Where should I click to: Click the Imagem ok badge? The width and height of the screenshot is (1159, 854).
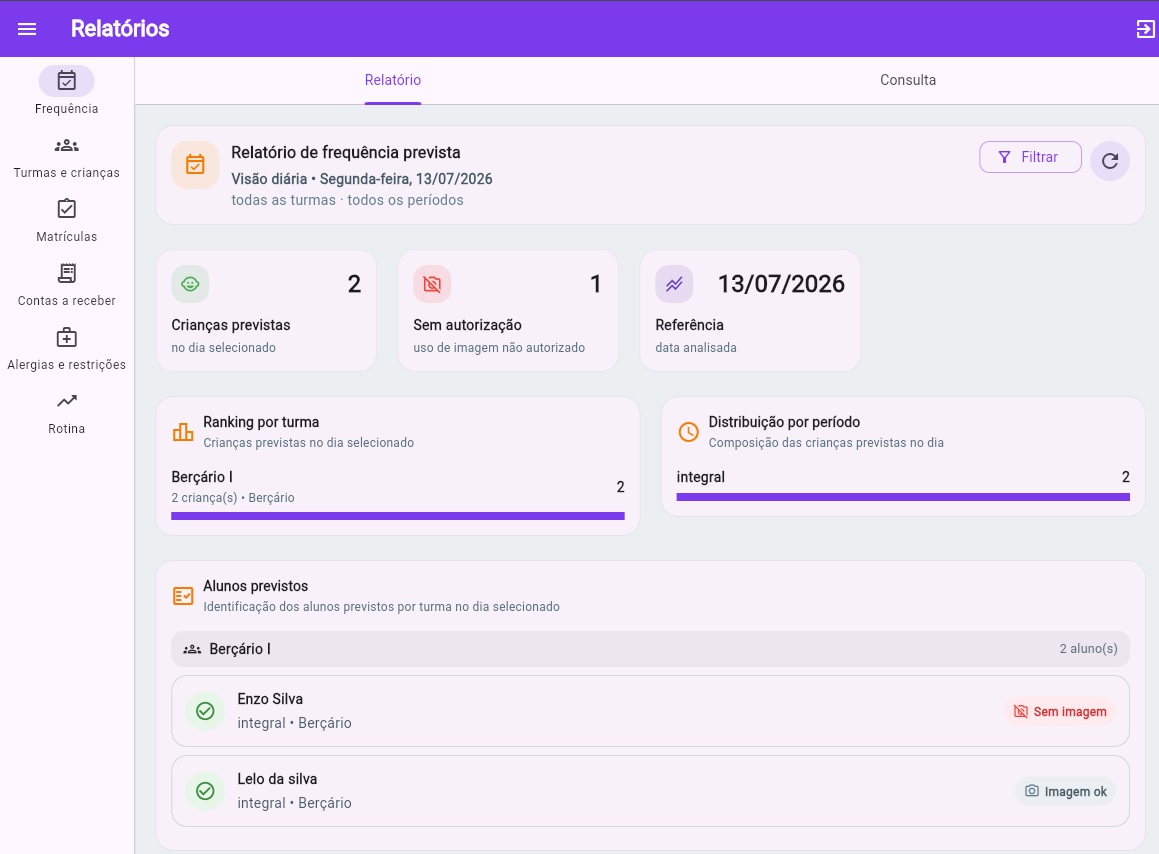pos(1065,791)
